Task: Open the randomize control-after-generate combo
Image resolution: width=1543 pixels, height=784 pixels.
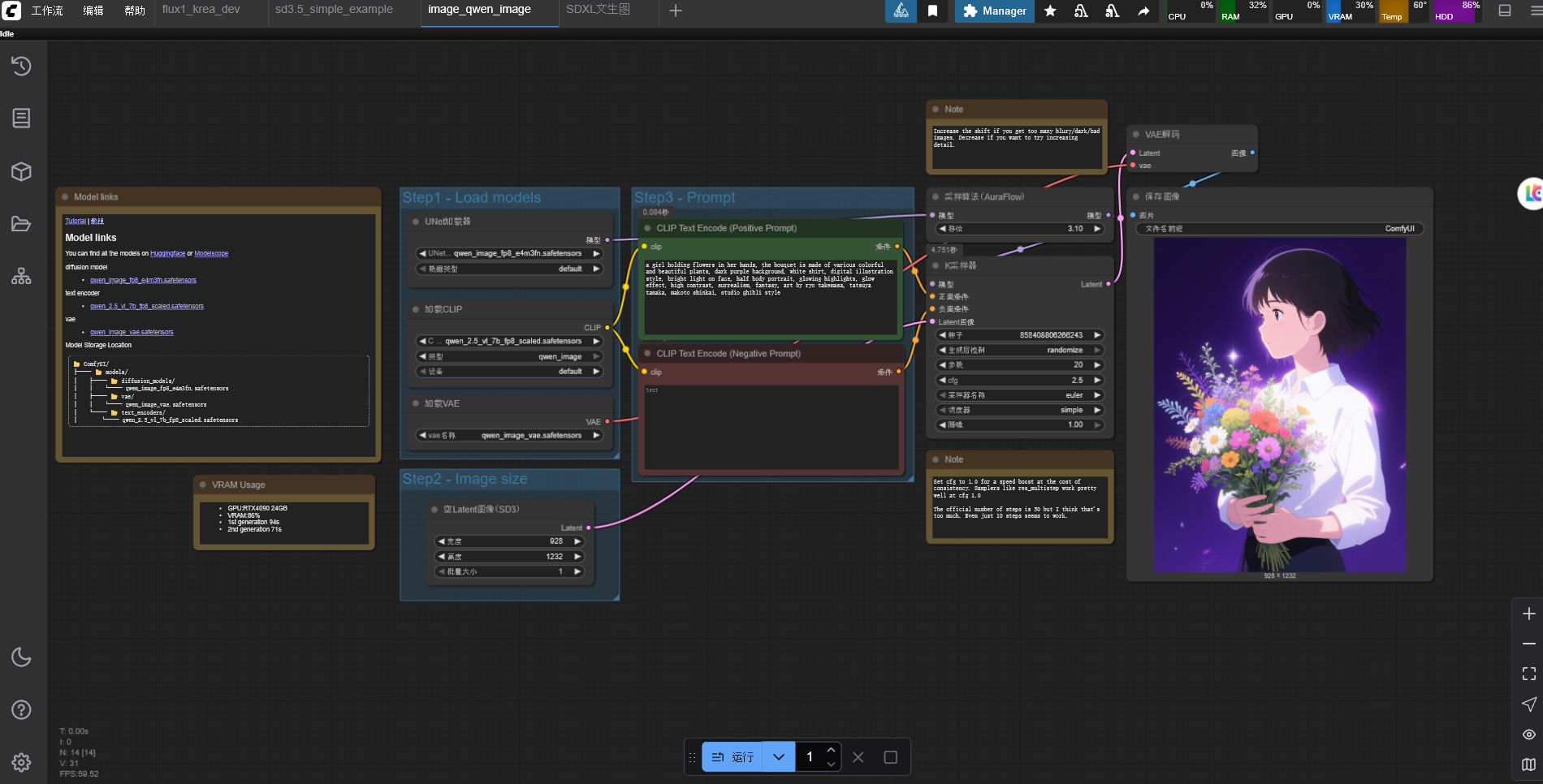Action: 1021,350
